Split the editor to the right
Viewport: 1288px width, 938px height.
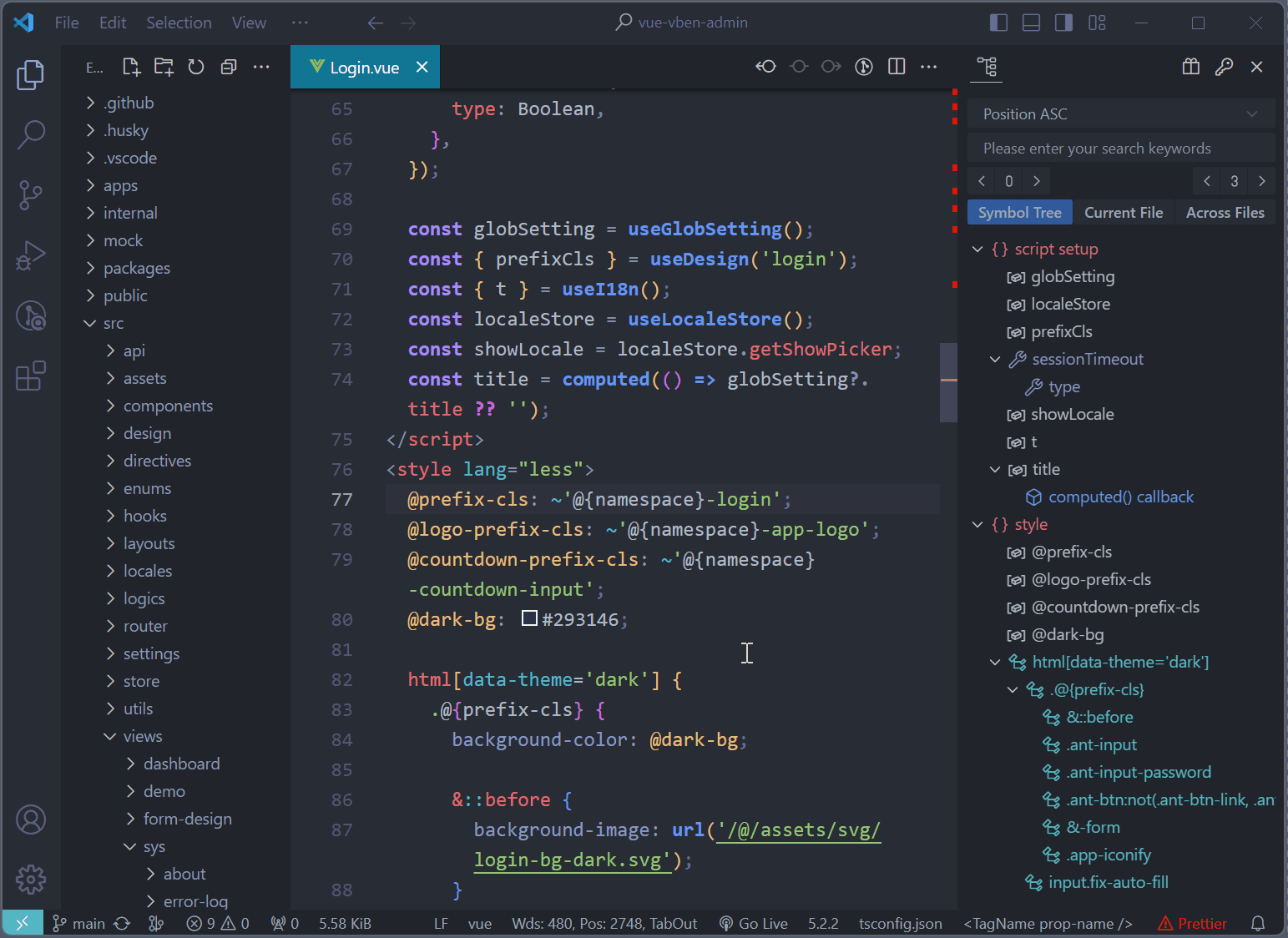pyautogui.click(x=897, y=67)
